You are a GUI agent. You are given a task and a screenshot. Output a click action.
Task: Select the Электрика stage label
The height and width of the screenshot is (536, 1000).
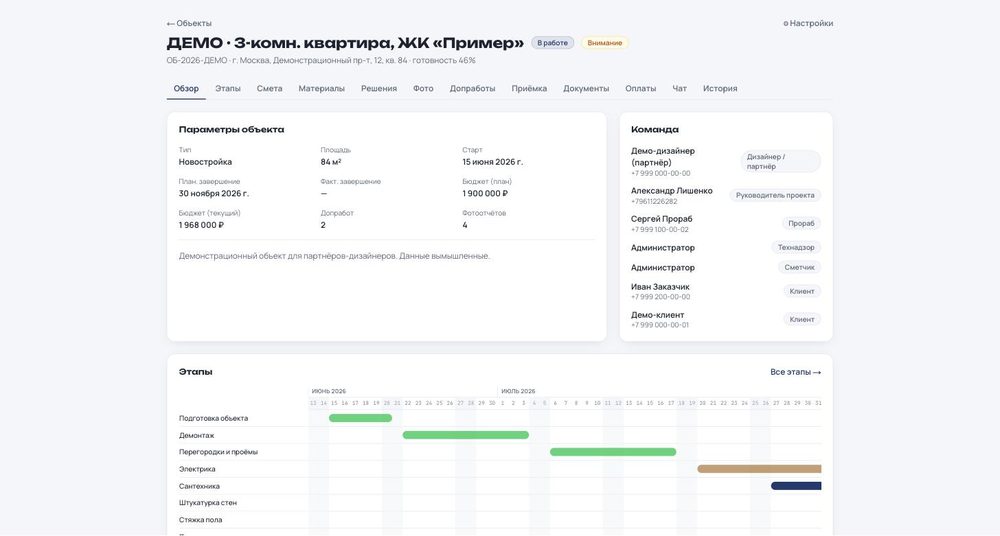(x=197, y=470)
